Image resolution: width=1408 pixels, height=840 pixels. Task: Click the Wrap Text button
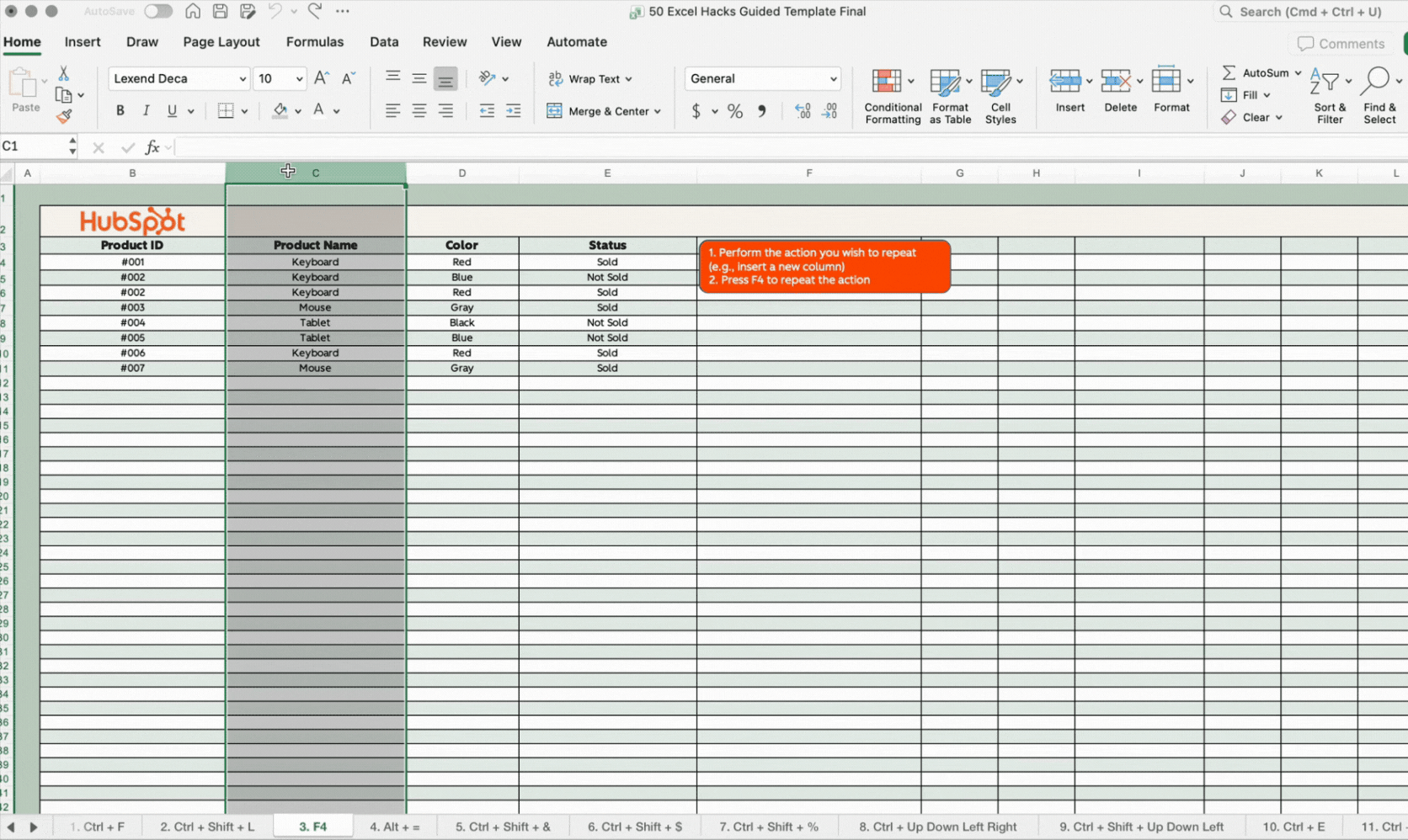pos(590,78)
